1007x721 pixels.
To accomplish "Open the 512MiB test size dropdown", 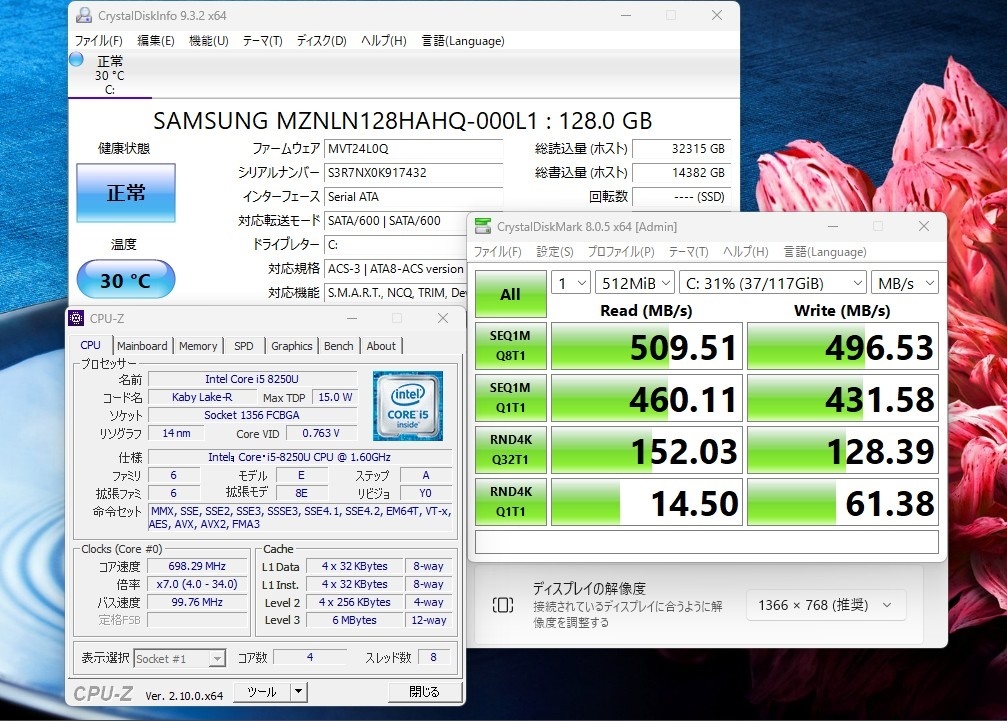I will (634, 282).
